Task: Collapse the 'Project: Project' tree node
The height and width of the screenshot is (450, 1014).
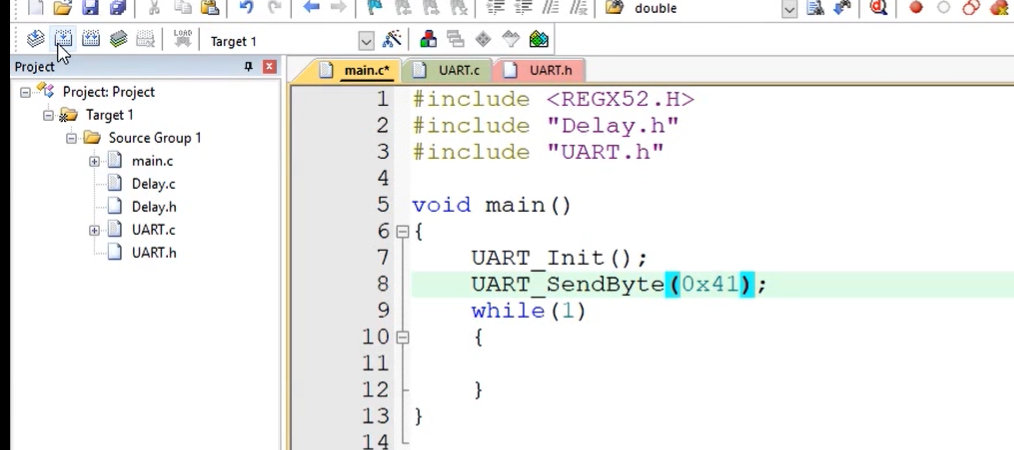Action: pyautogui.click(x=25, y=92)
